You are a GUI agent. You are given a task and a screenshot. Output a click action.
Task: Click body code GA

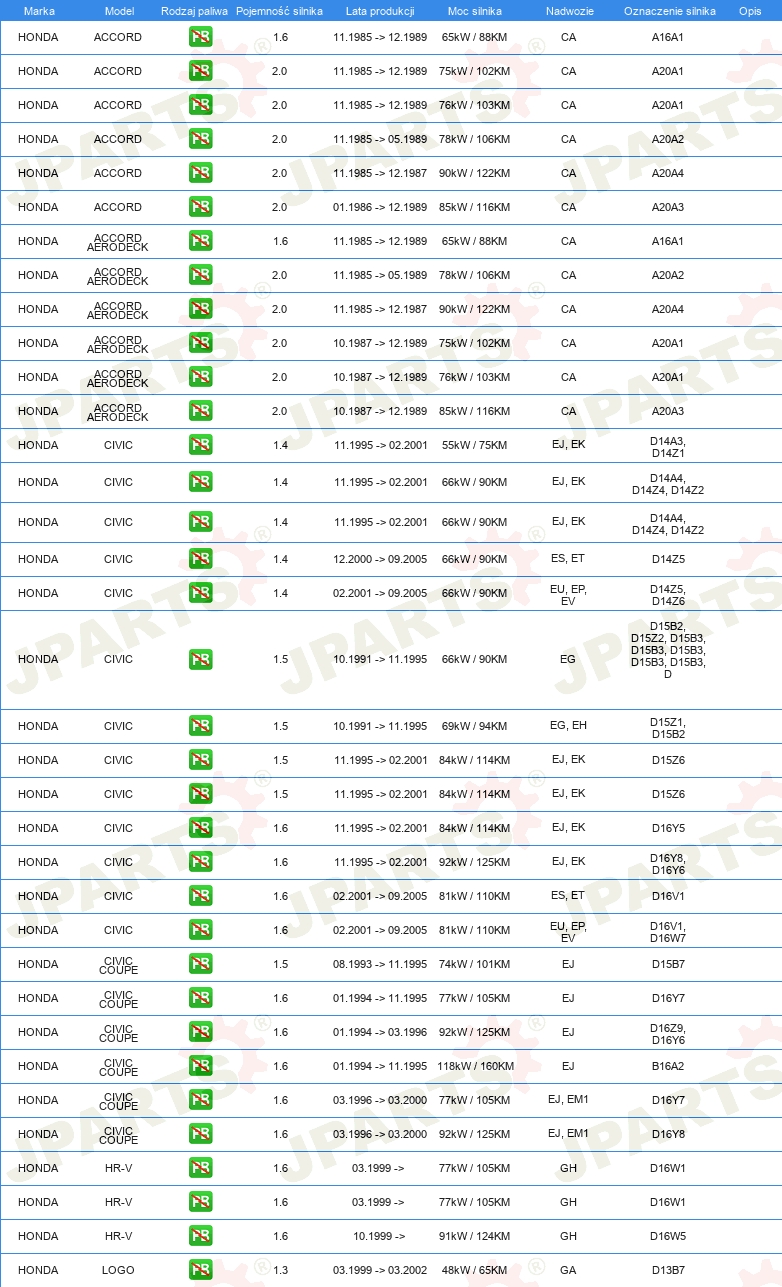tap(568, 1270)
